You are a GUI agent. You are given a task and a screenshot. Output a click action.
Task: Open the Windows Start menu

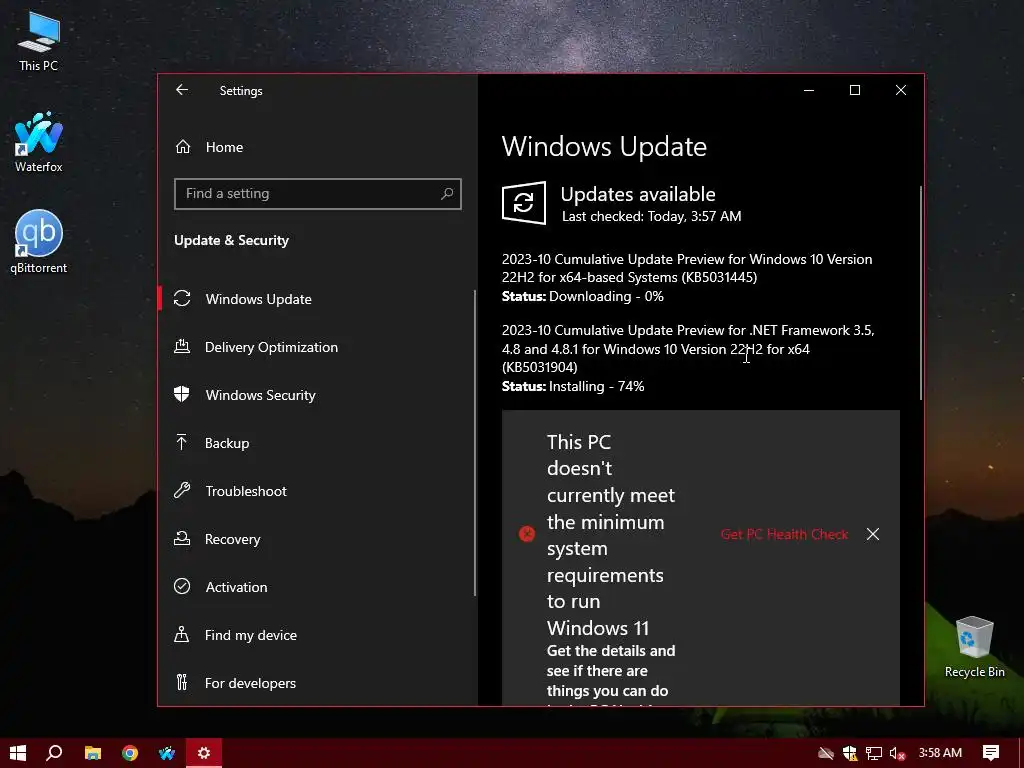tap(18, 753)
